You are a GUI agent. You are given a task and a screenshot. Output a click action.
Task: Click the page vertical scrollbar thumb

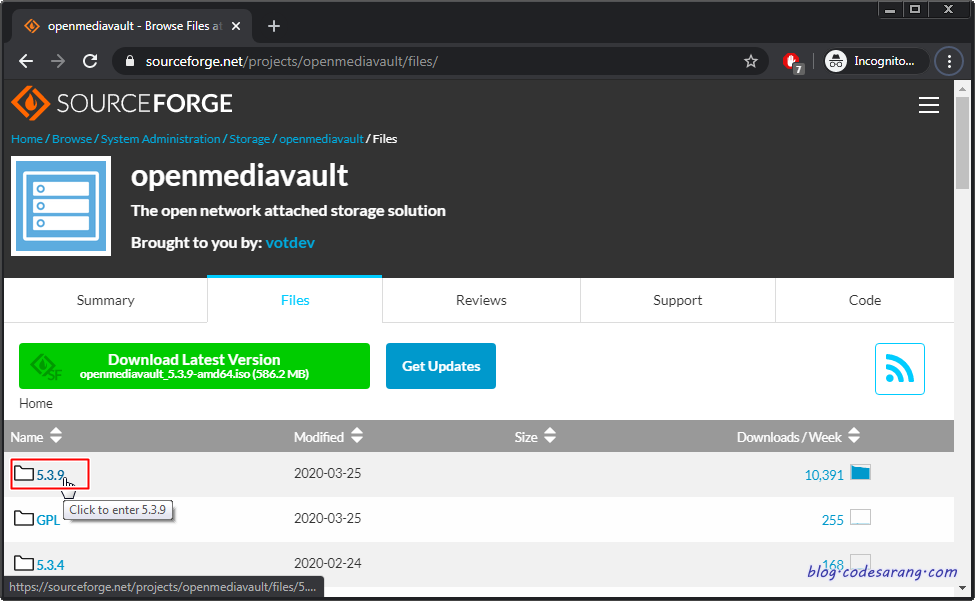pyautogui.click(x=963, y=144)
